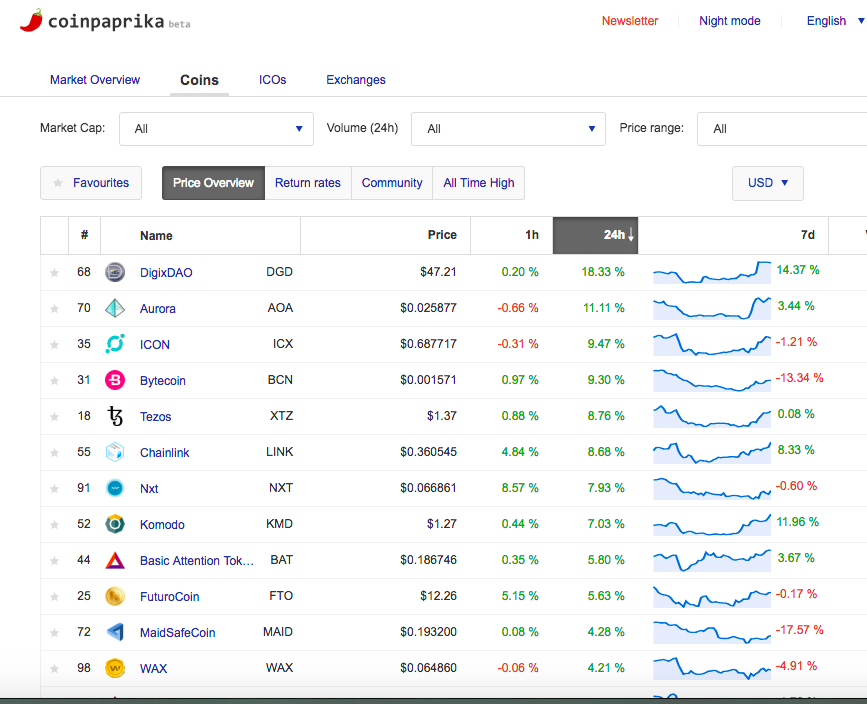867x704 pixels.
Task: Open the Komodo coin name link
Action: click(162, 525)
